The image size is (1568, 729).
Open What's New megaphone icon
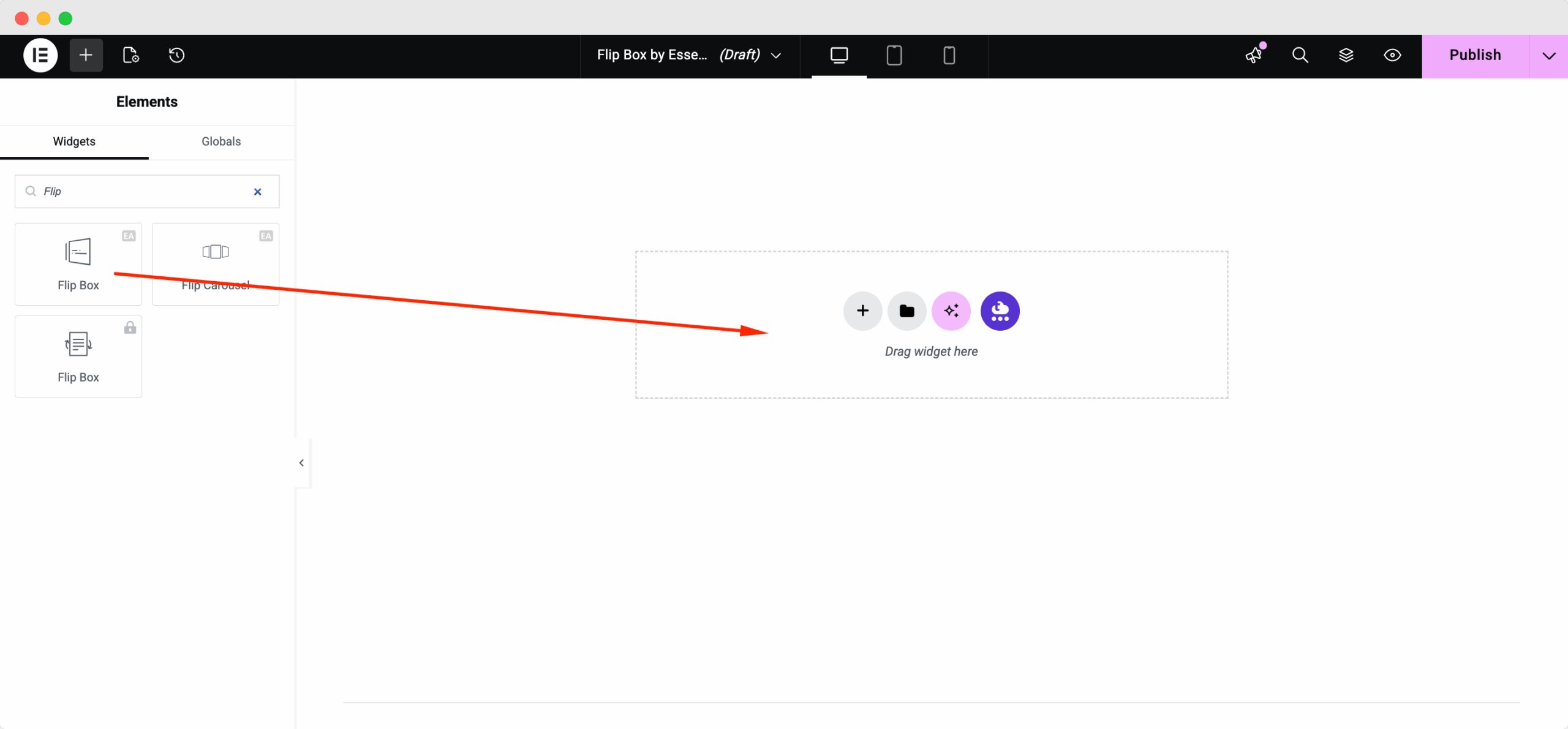(x=1254, y=55)
